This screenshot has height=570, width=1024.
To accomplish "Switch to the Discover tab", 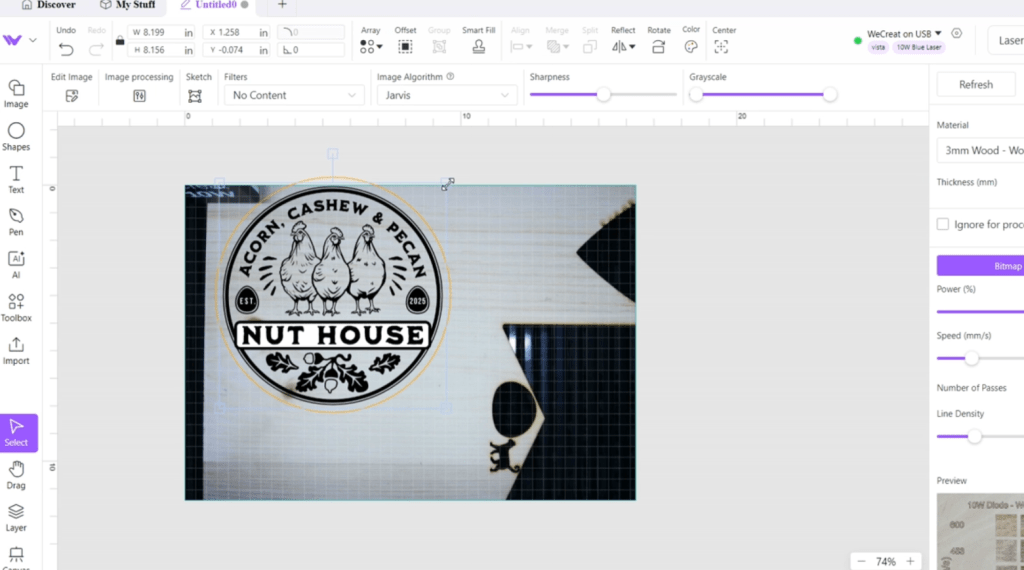I will (48, 5).
